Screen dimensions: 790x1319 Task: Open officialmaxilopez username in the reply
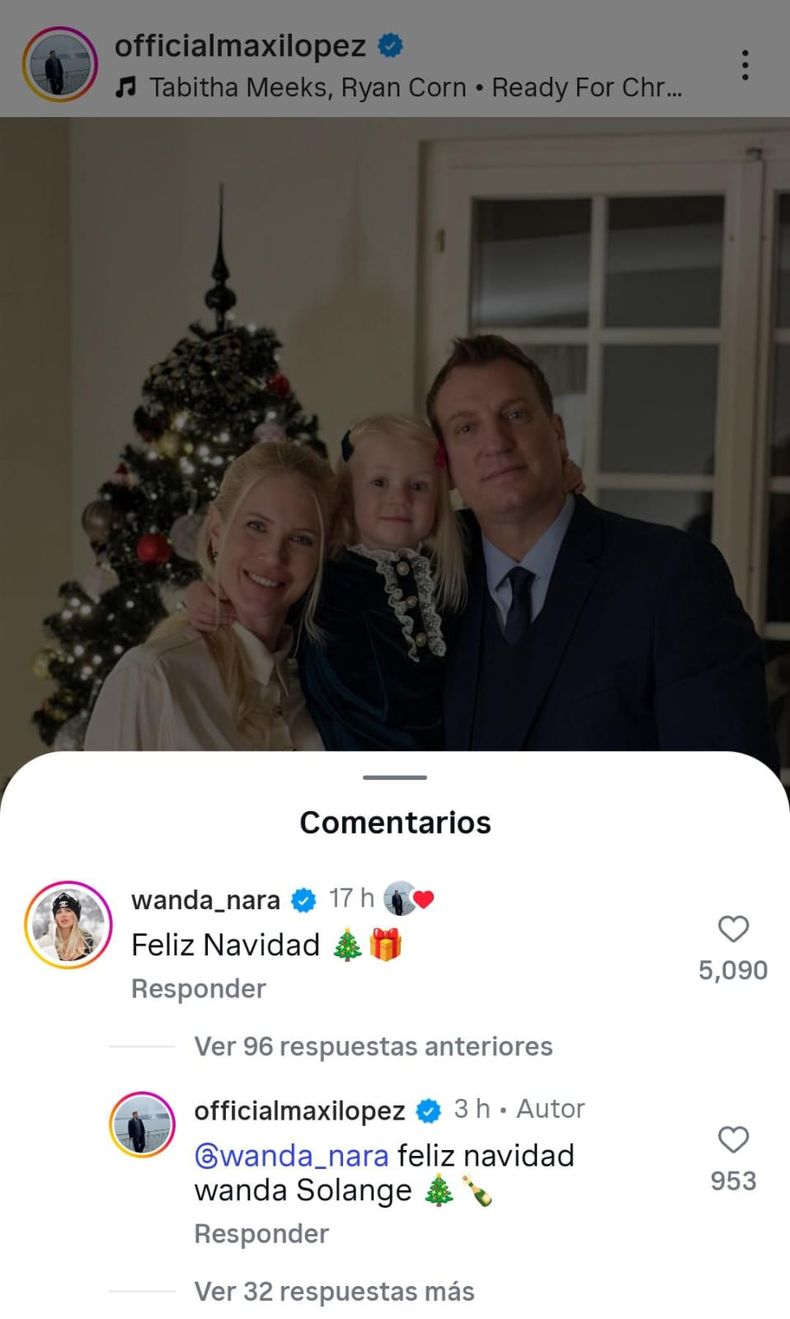point(299,1110)
